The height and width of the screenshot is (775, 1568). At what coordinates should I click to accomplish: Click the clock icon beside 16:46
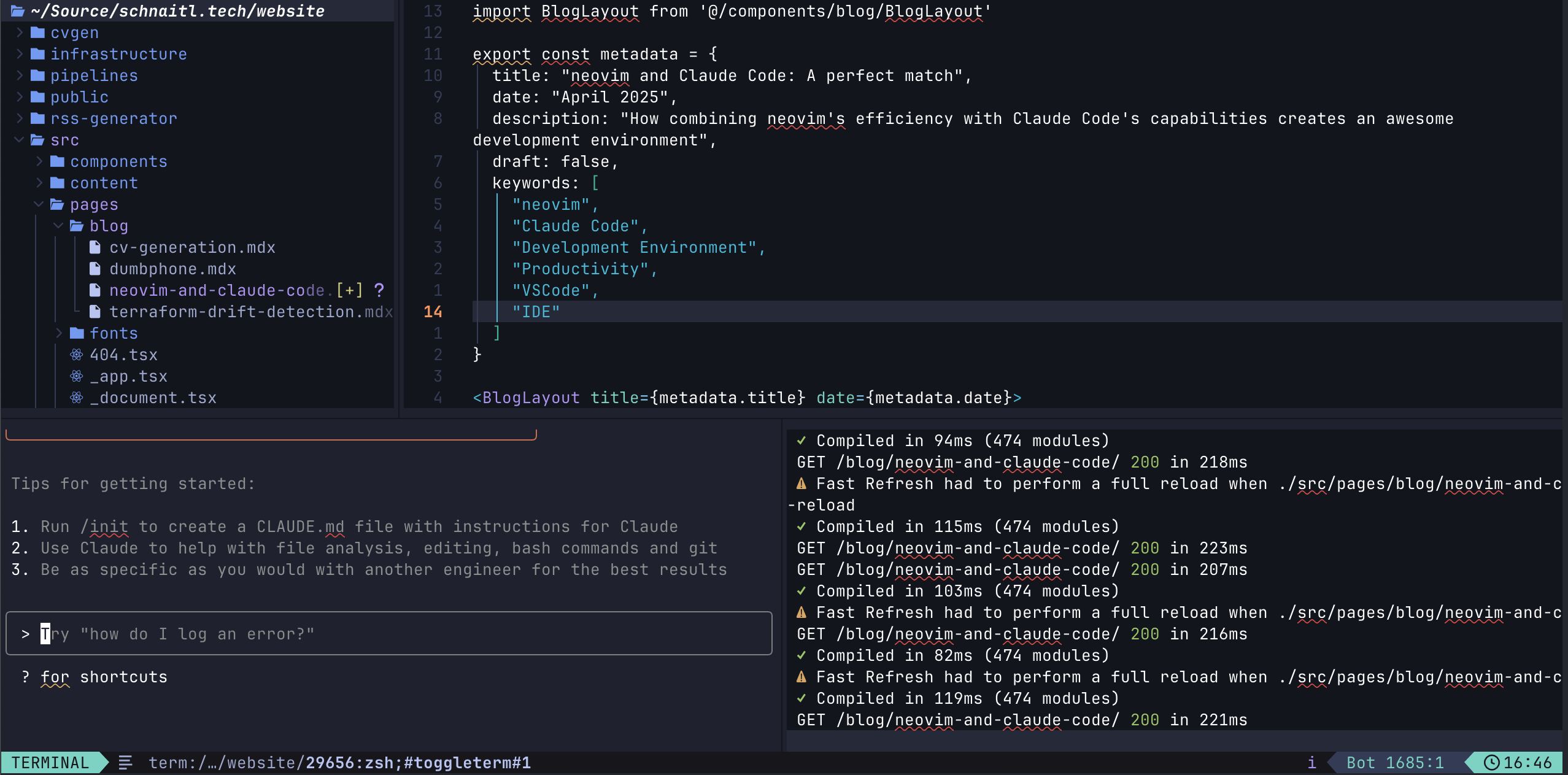(x=1493, y=762)
